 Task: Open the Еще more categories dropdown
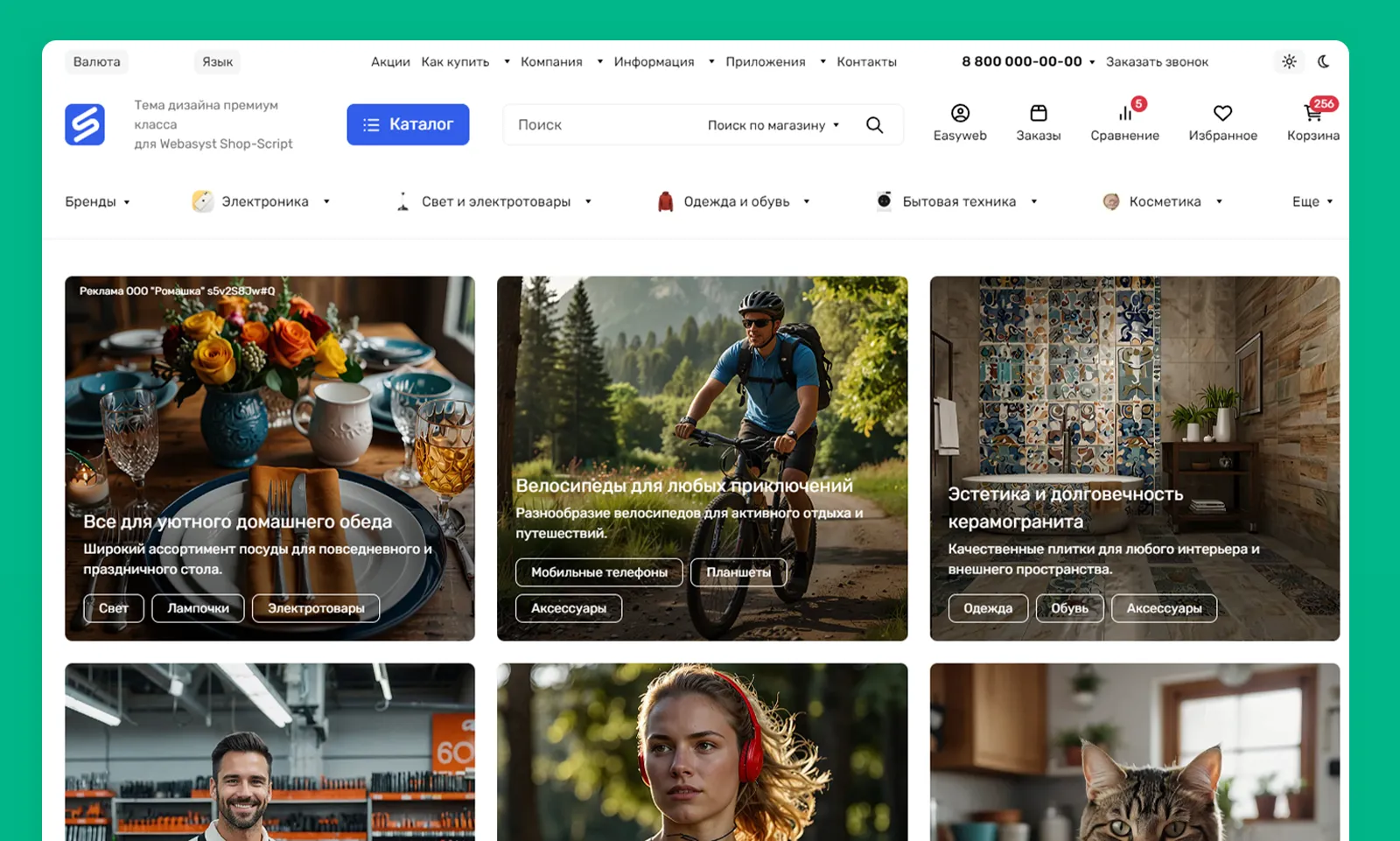[1312, 202]
